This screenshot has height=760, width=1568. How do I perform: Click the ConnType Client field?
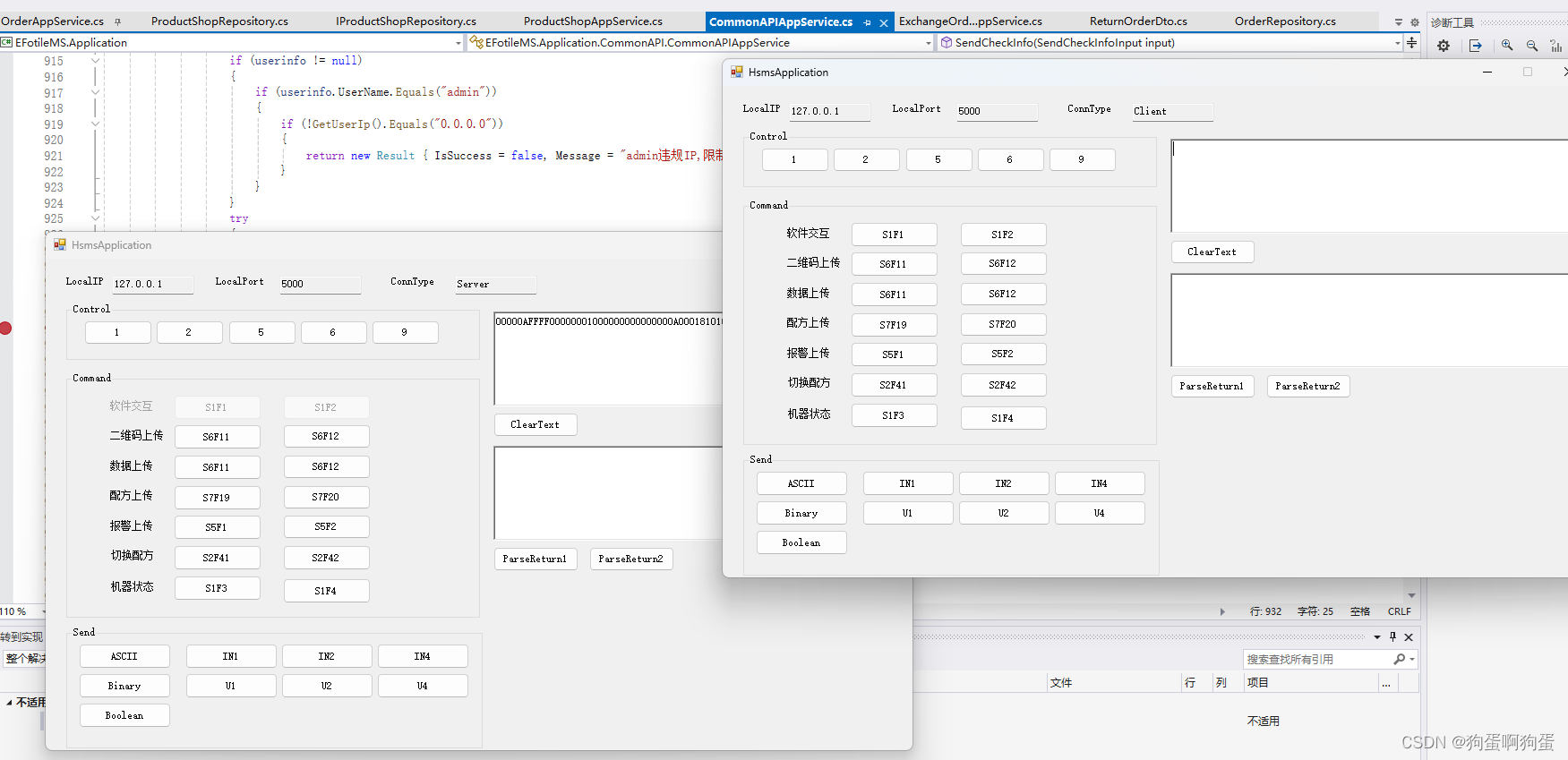click(x=1172, y=111)
